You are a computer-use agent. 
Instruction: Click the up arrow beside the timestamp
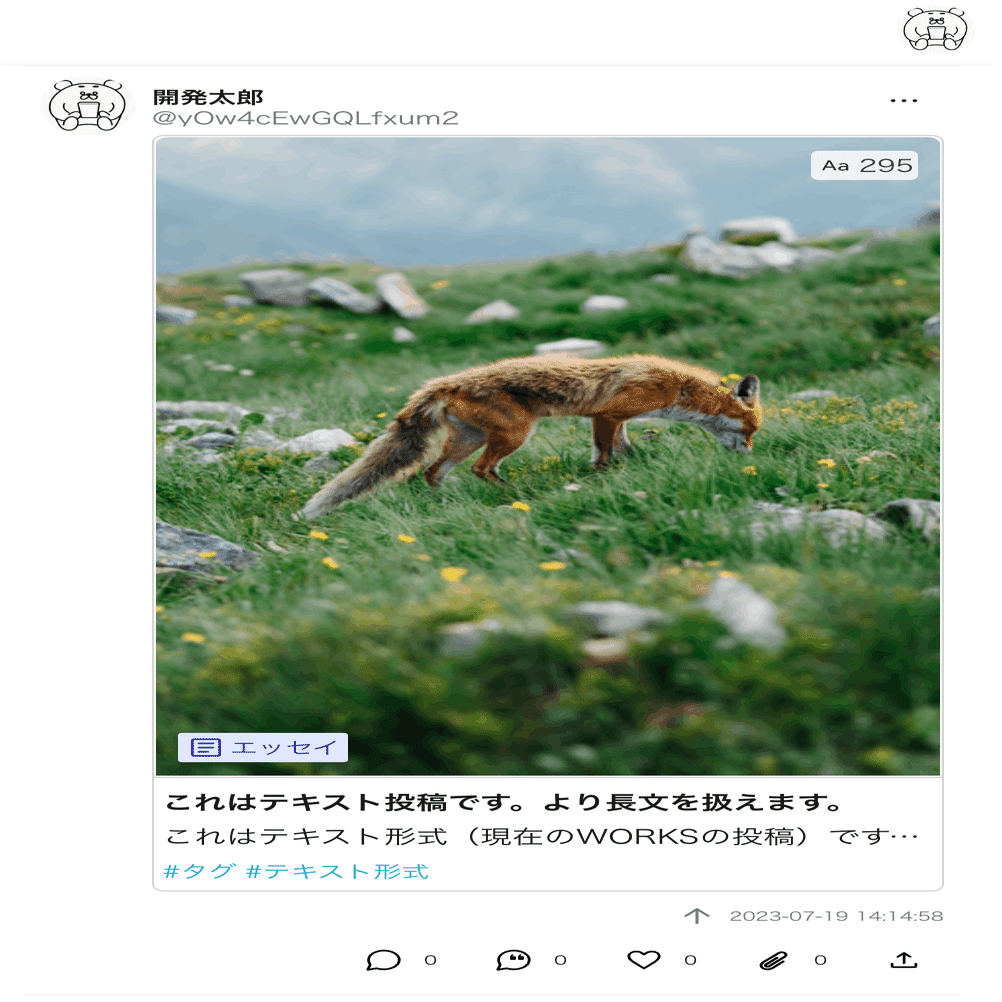(697, 916)
